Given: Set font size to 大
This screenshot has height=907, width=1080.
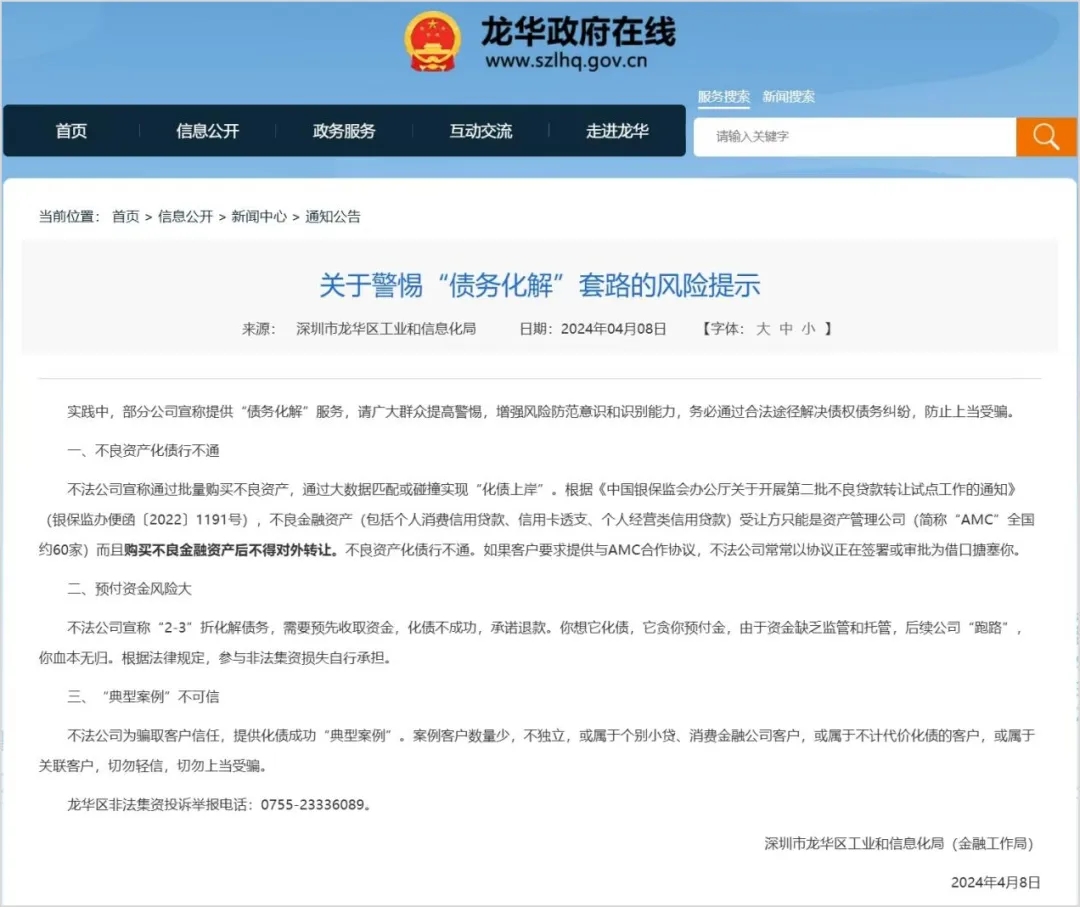Looking at the screenshot, I should point(762,329).
